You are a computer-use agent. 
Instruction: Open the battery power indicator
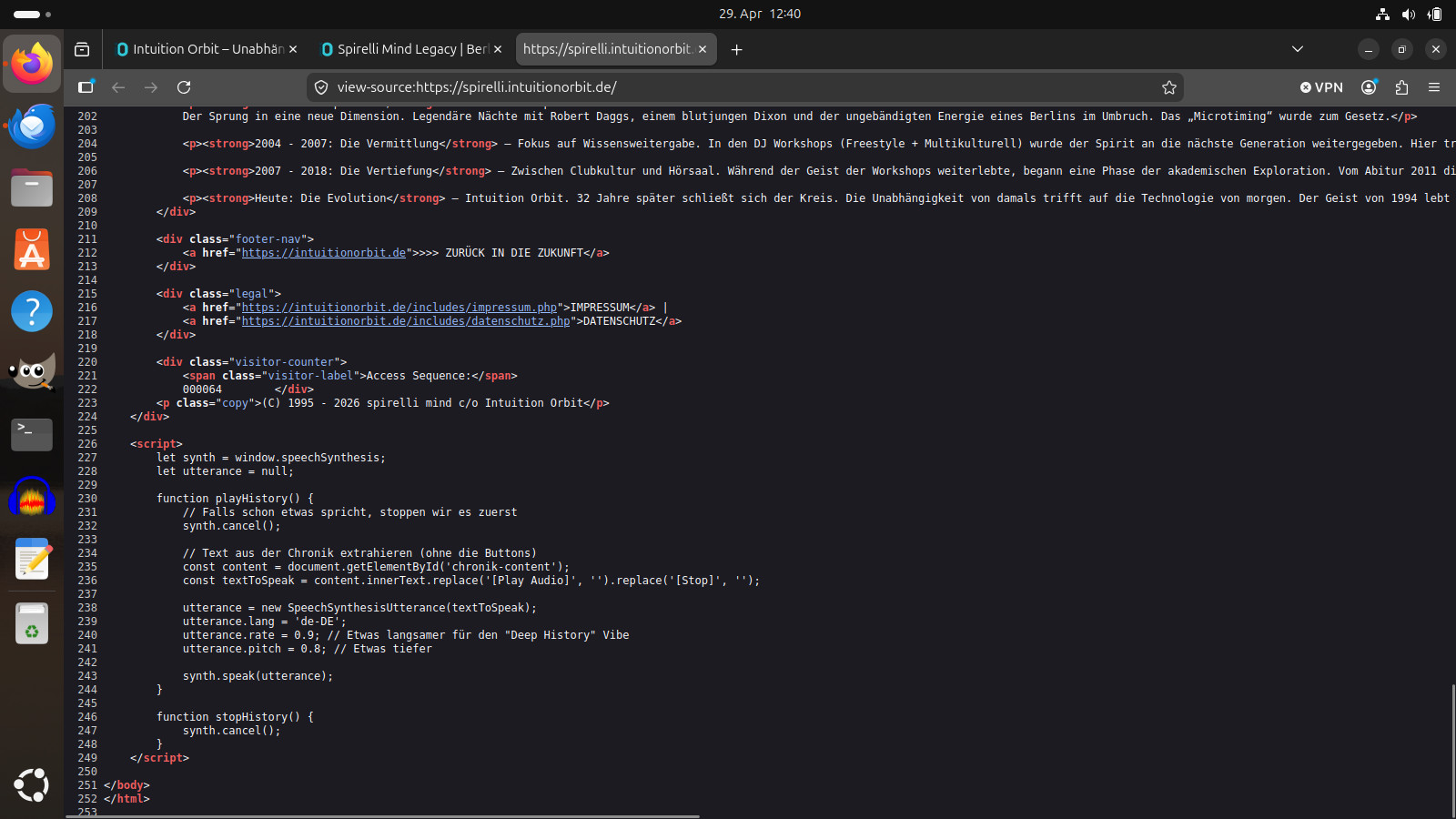pos(1434,14)
